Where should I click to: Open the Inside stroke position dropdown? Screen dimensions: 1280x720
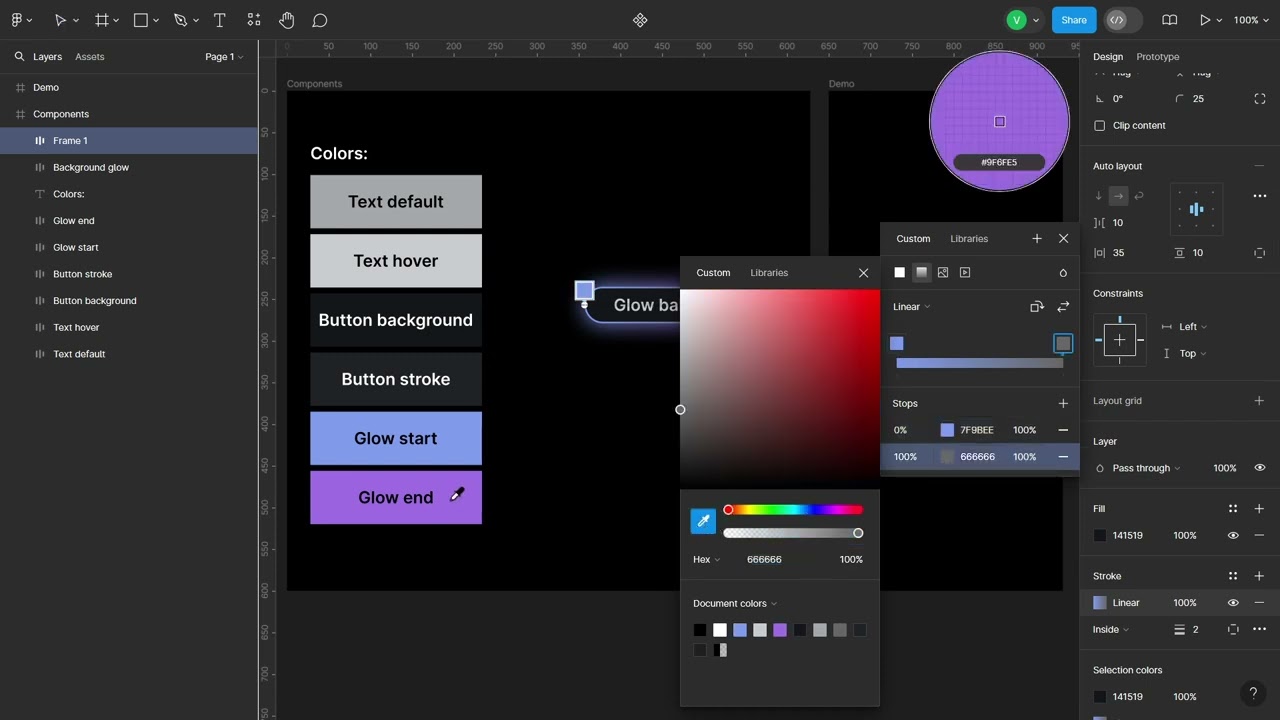[1111, 630]
